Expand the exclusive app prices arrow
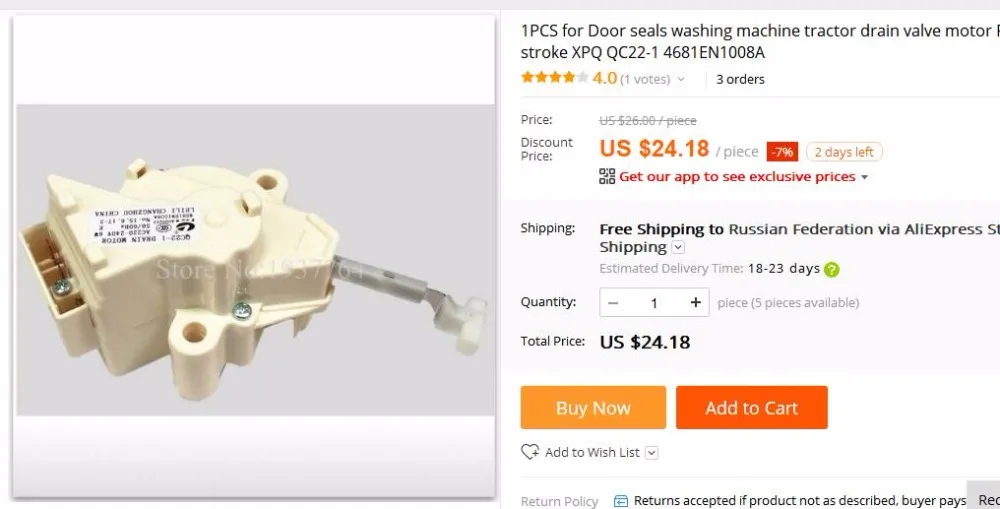1000x509 pixels. pos(865,177)
